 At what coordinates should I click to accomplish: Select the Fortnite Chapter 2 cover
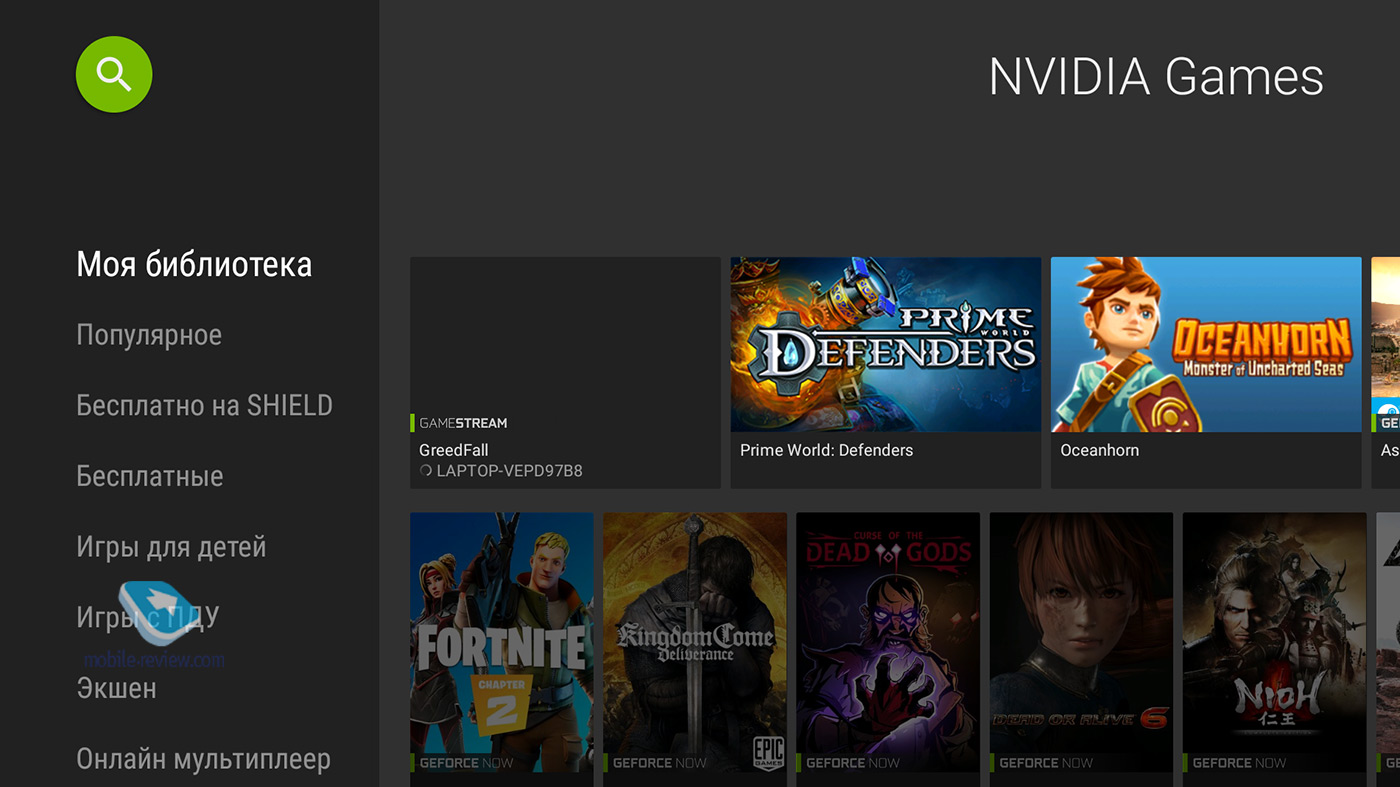coord(501,640)
